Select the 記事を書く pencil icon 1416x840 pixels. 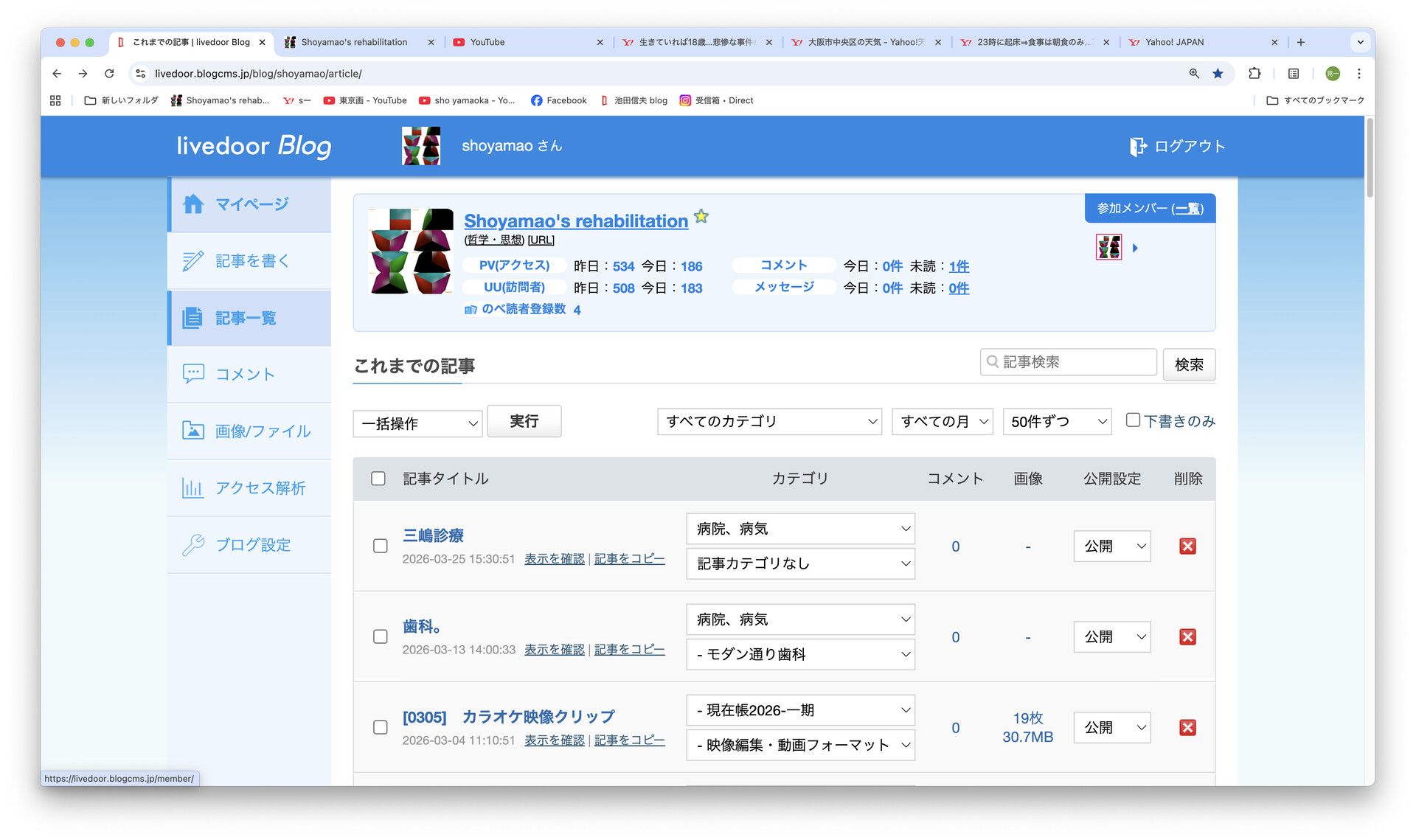193,260
